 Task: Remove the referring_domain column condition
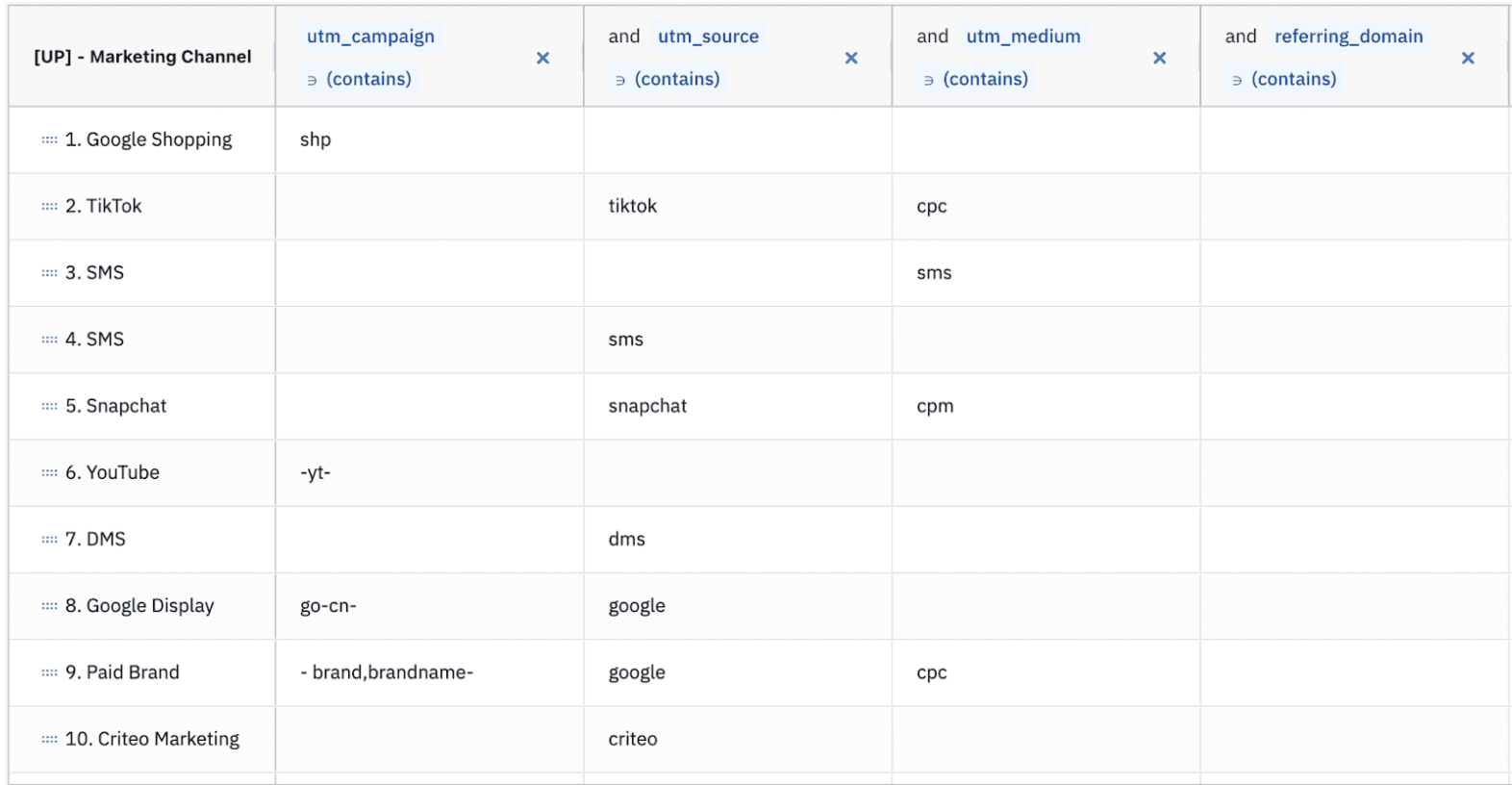coord(1468,58)
